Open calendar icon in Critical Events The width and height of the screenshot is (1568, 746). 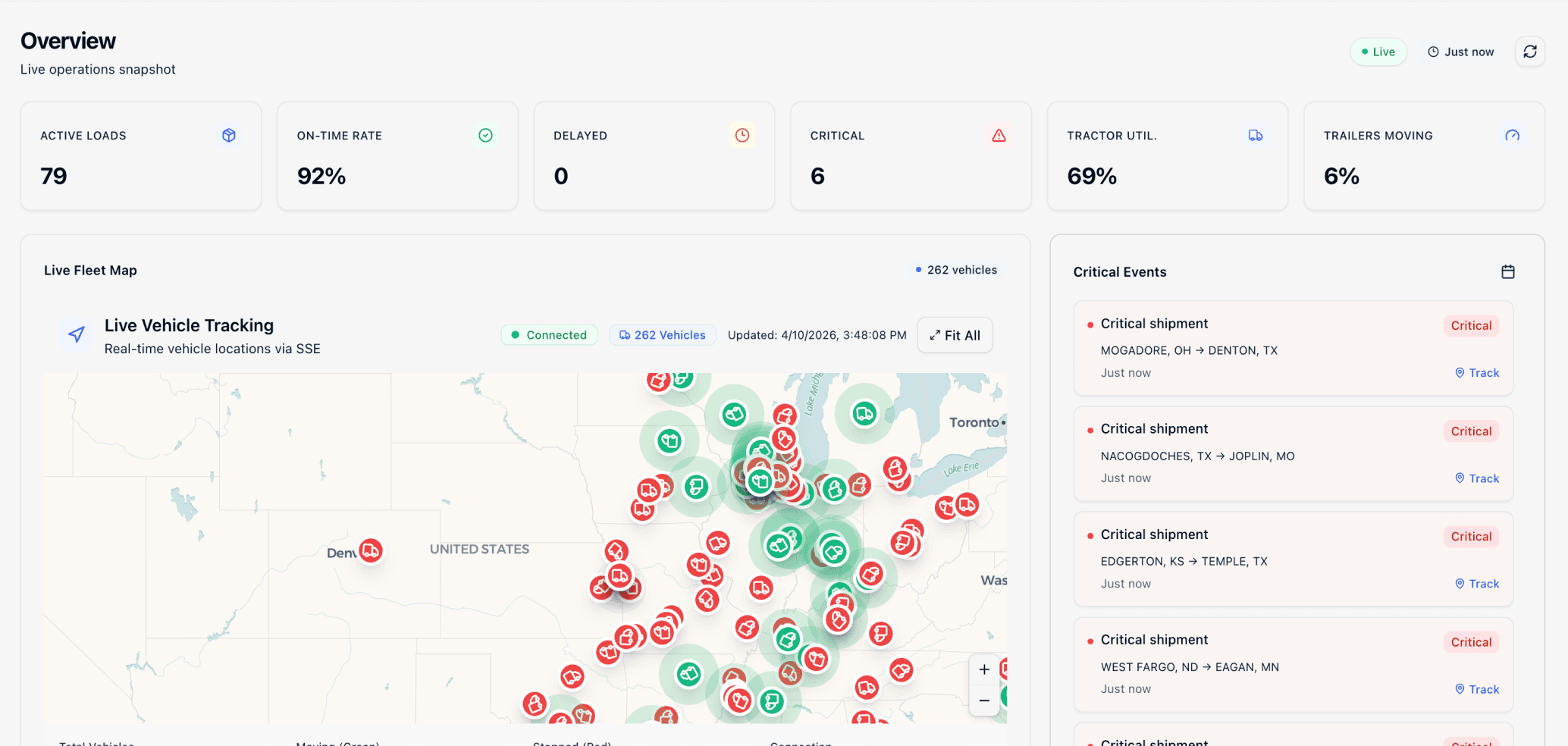pyautogui.click(x=1507, y=271)
